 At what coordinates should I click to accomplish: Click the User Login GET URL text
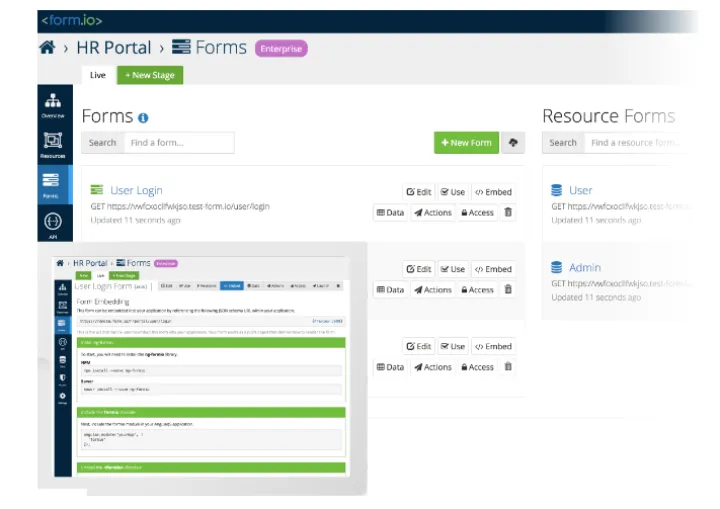(180, 206)
